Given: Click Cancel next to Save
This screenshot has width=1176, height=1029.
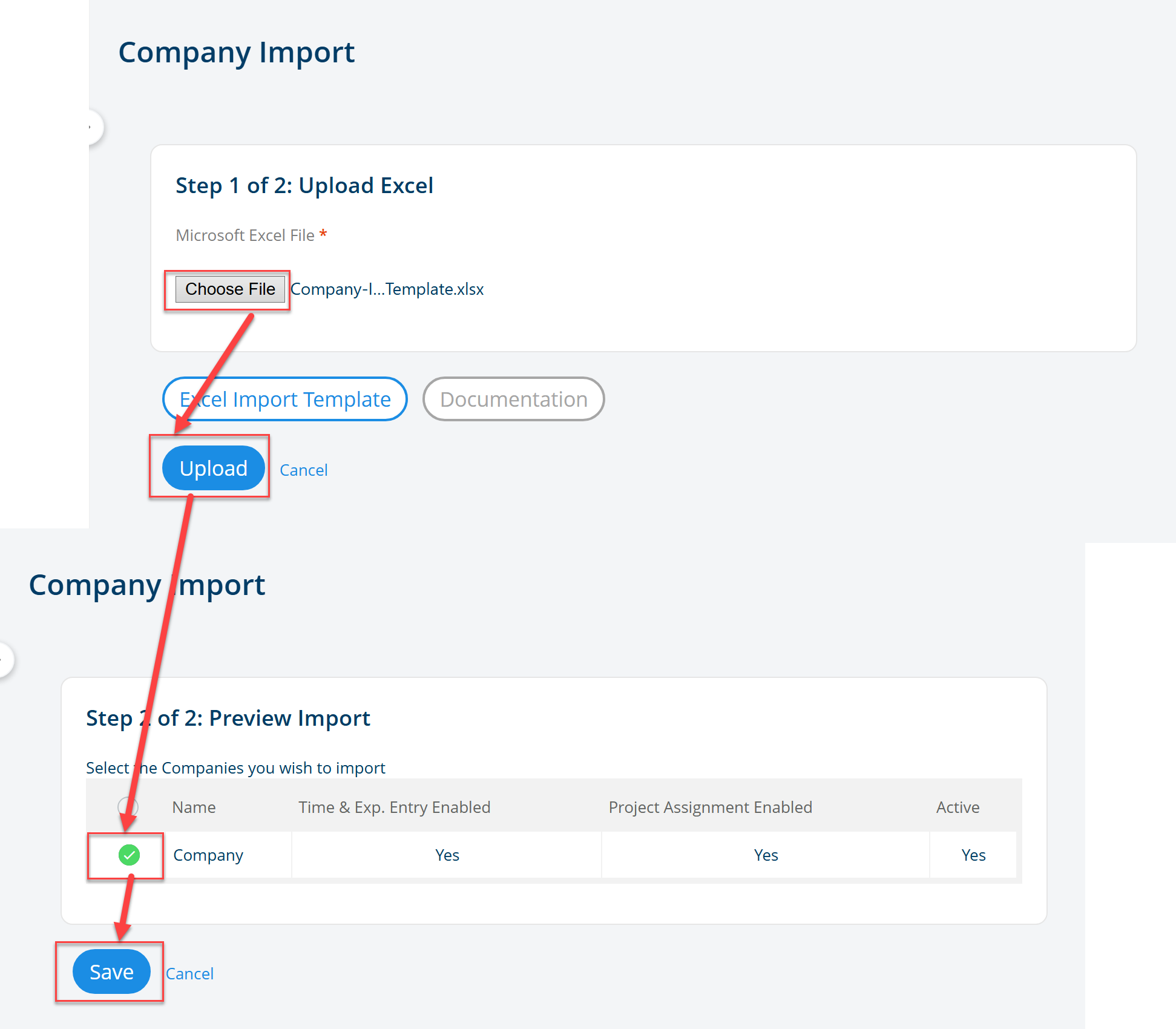Looking at the screenshot, I should point(189,974).
